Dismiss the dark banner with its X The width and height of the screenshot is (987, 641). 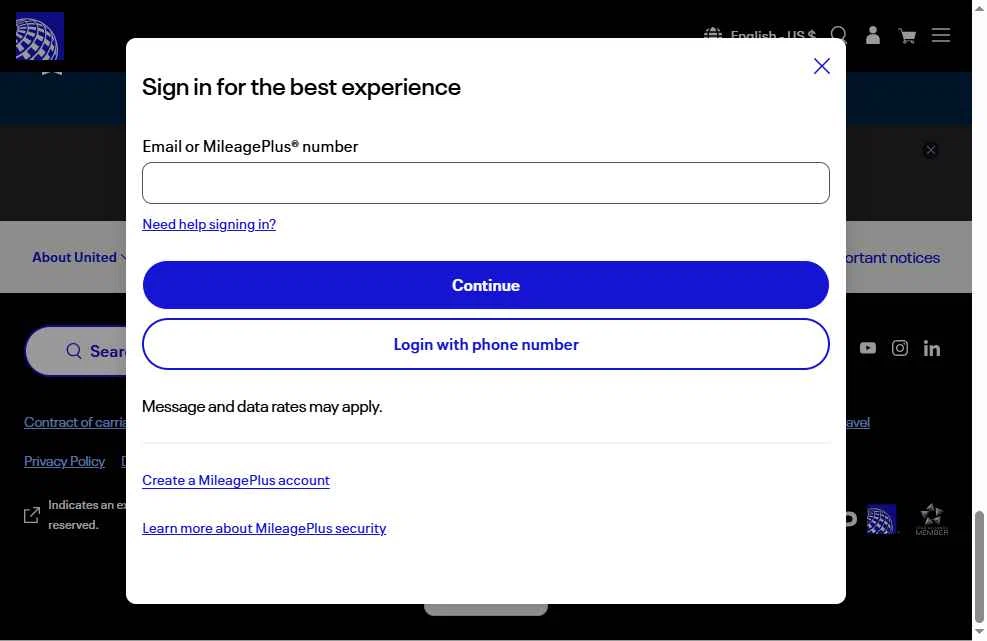click(930, 150)
